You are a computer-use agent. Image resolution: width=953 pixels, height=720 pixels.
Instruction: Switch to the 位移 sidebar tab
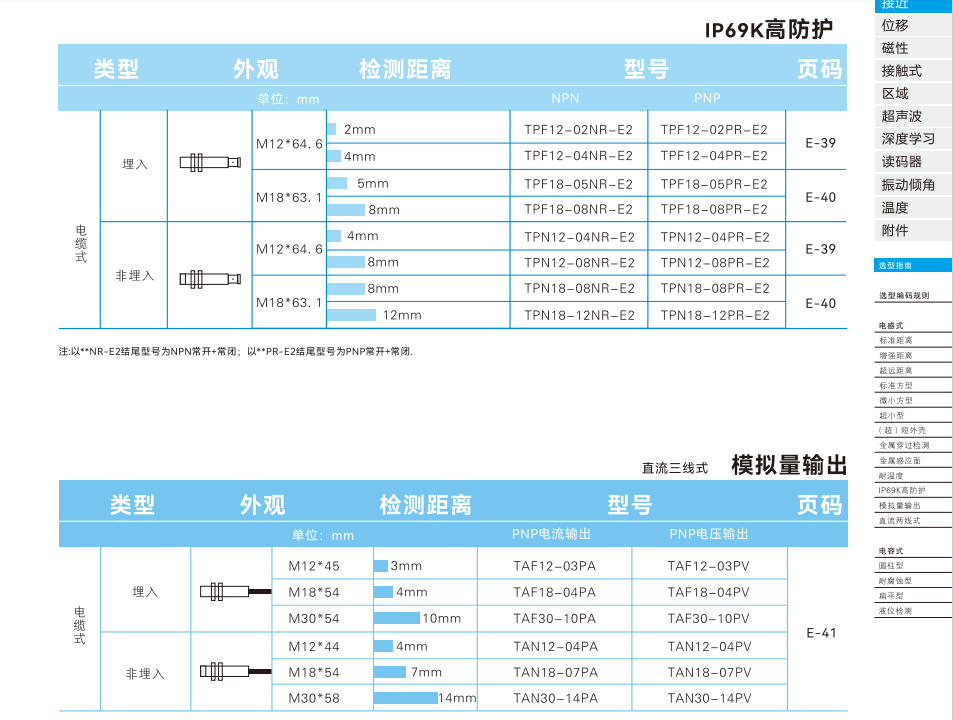pyautogui.click(x=895, y=25)
